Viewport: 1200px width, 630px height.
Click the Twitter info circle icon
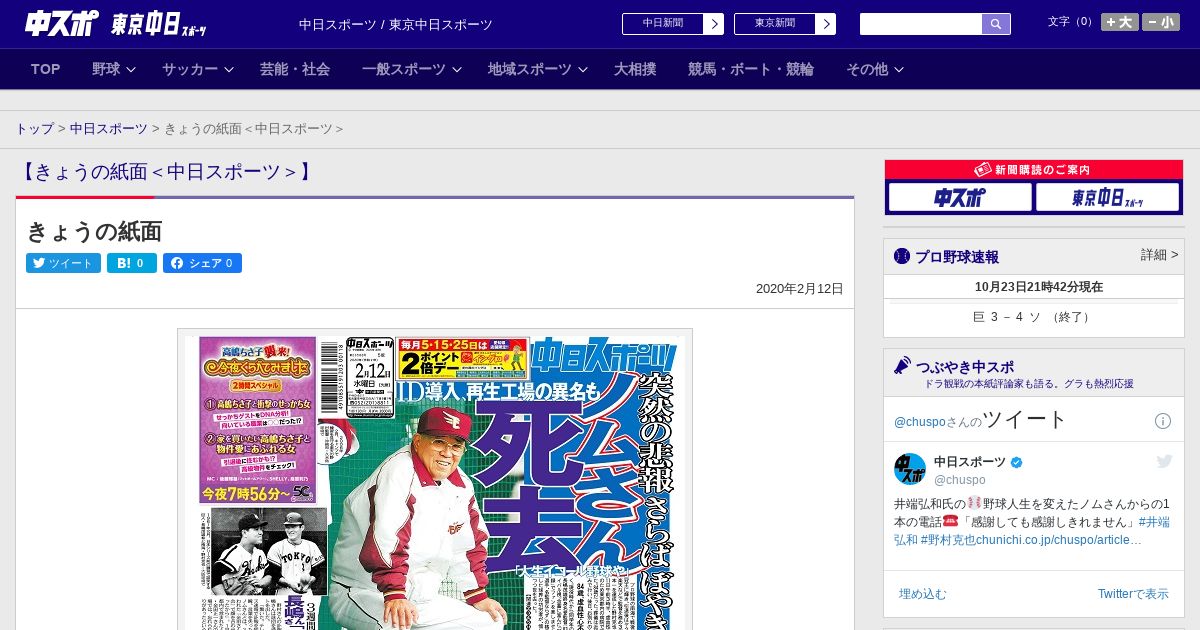pyautogui.click(x=1163, y=421)
